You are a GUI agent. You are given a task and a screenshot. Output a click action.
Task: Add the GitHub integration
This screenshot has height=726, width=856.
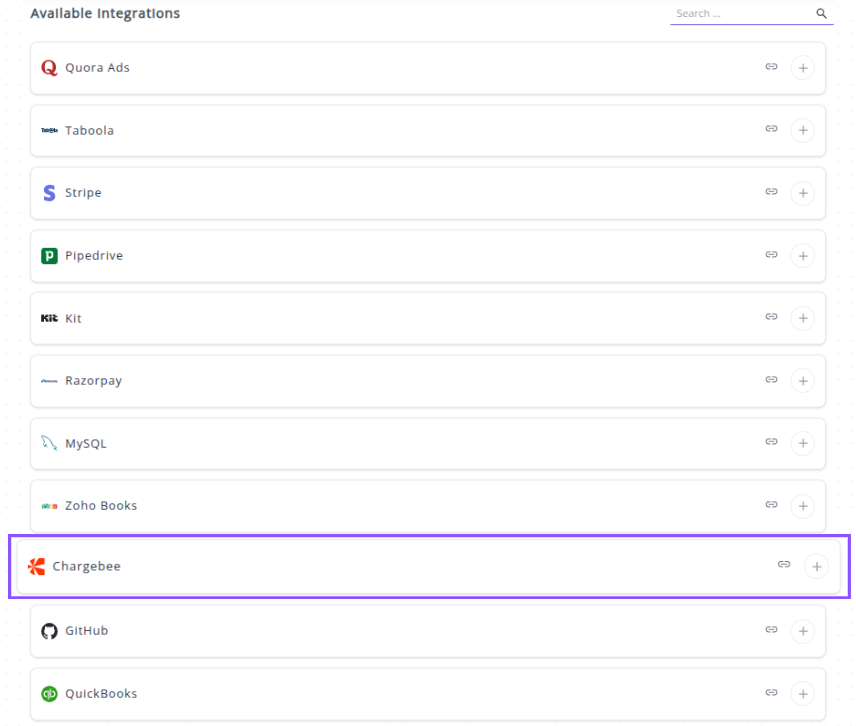(x=802, y=631)
